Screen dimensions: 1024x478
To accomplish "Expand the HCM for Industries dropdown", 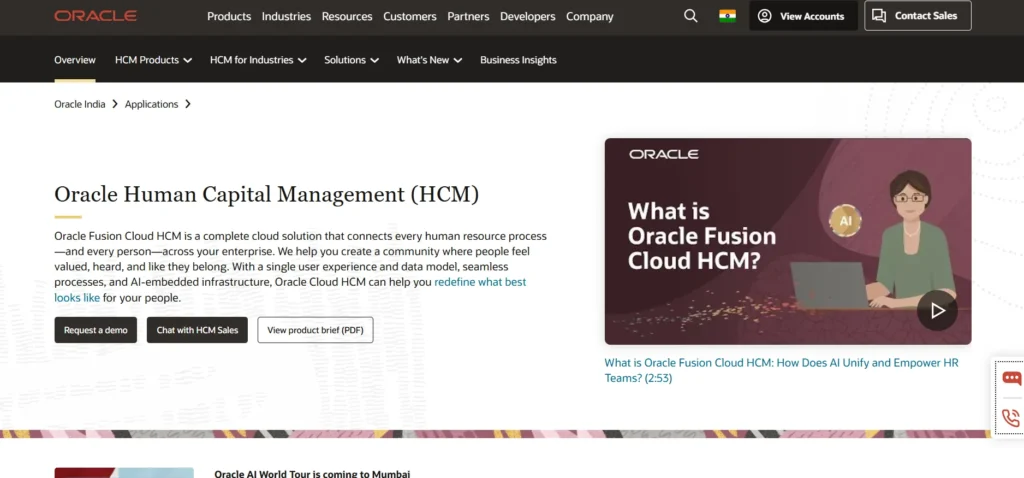I will click(x=258, y=60).
